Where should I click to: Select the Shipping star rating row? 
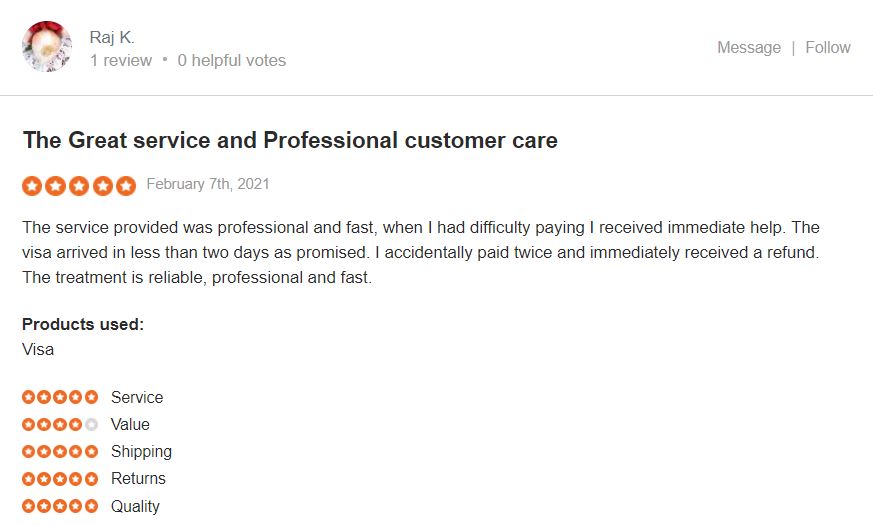(97, 451)
